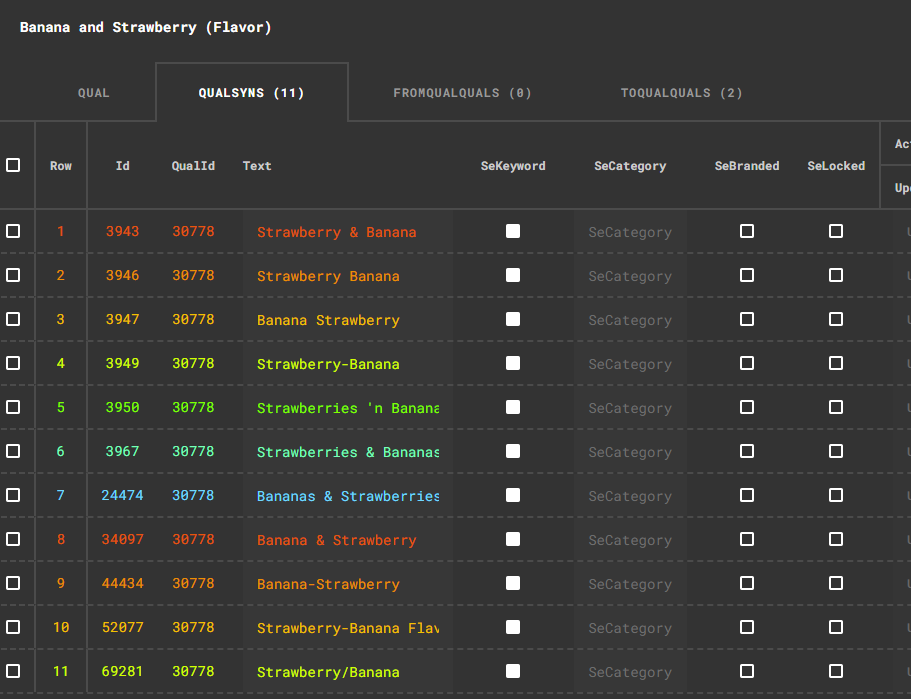The width and height of the screenshot is (911, 699).
Task: Edit text field 'Strawberry Banana'
Action: pos(348,276)
